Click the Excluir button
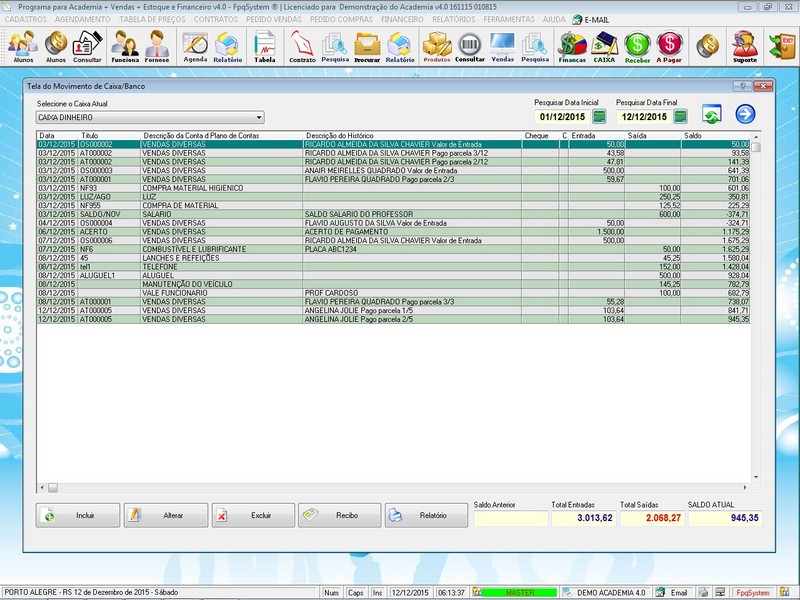 253,515
